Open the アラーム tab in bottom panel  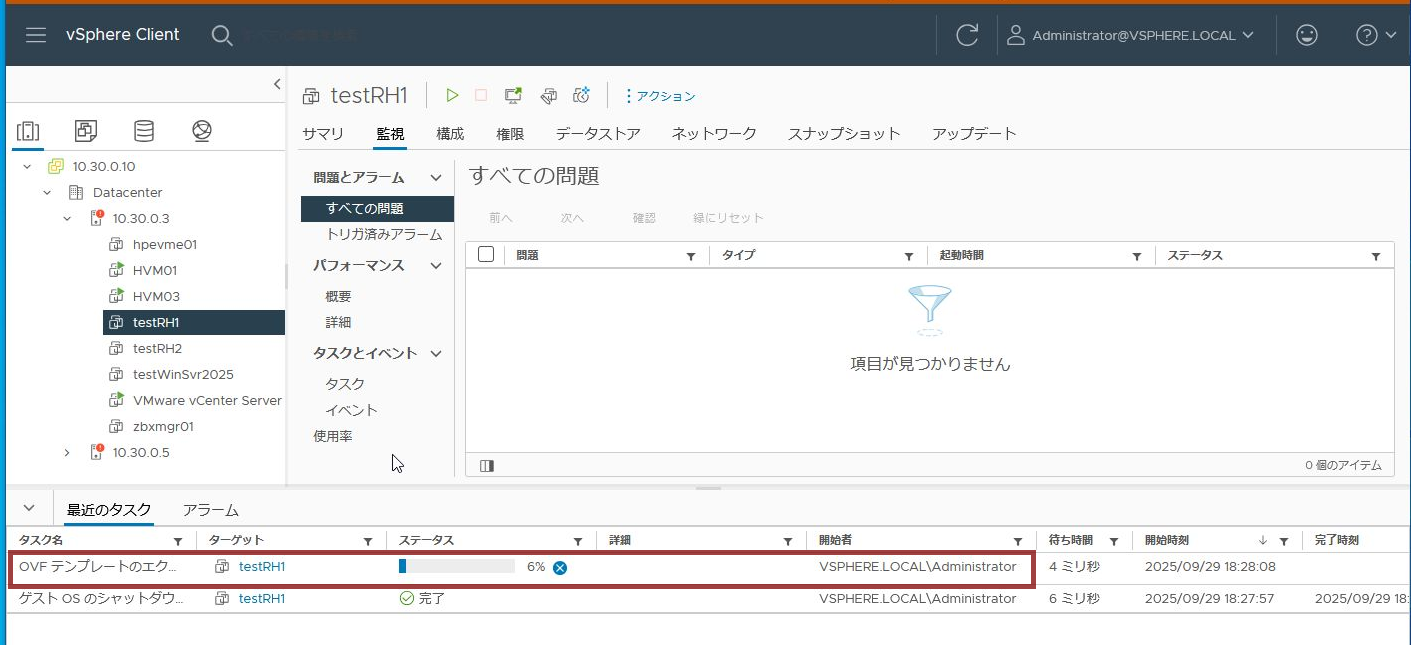210,510
